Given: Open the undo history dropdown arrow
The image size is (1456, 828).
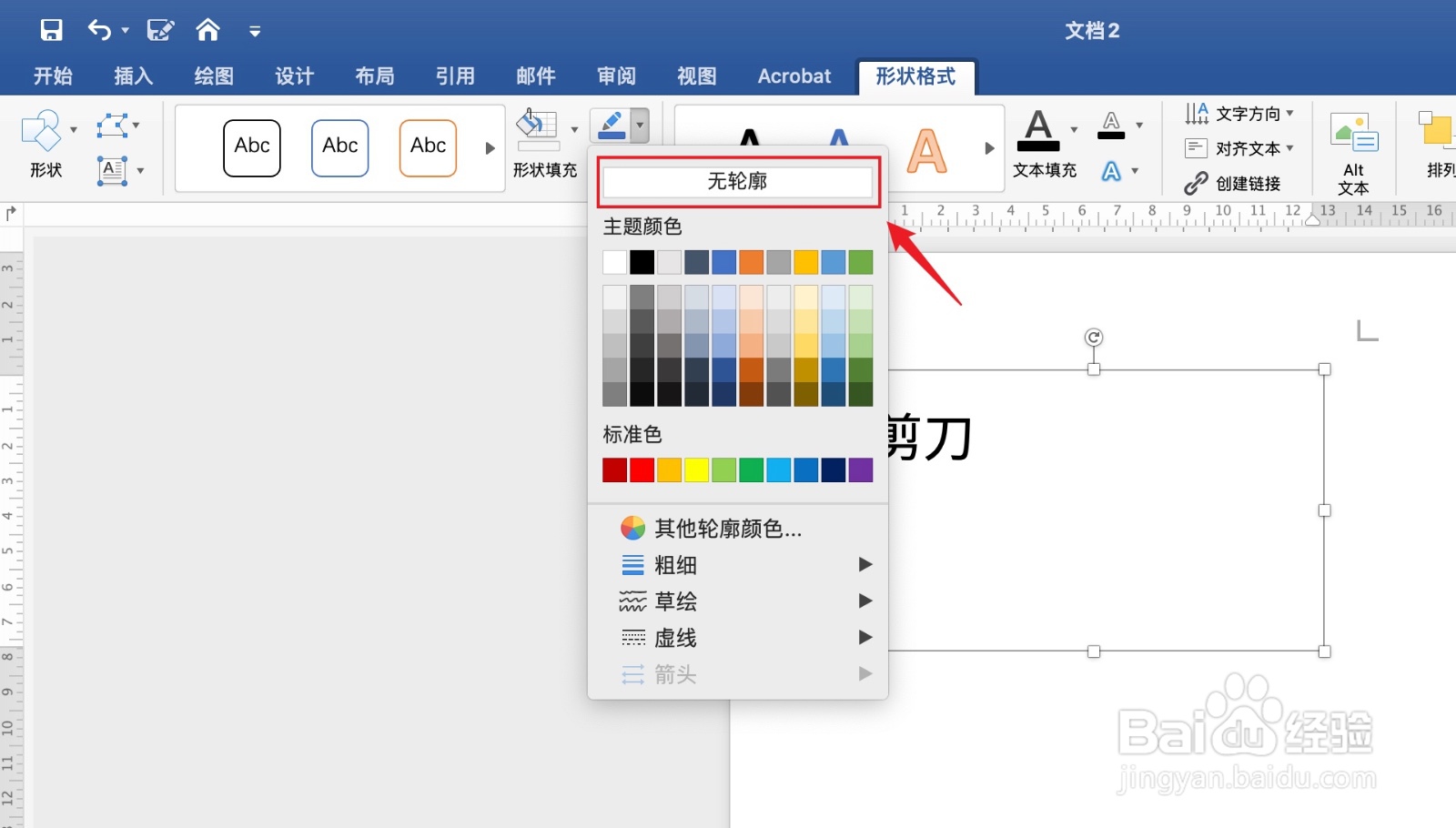Looking at the screenshot, I should (x=126, y=31).
